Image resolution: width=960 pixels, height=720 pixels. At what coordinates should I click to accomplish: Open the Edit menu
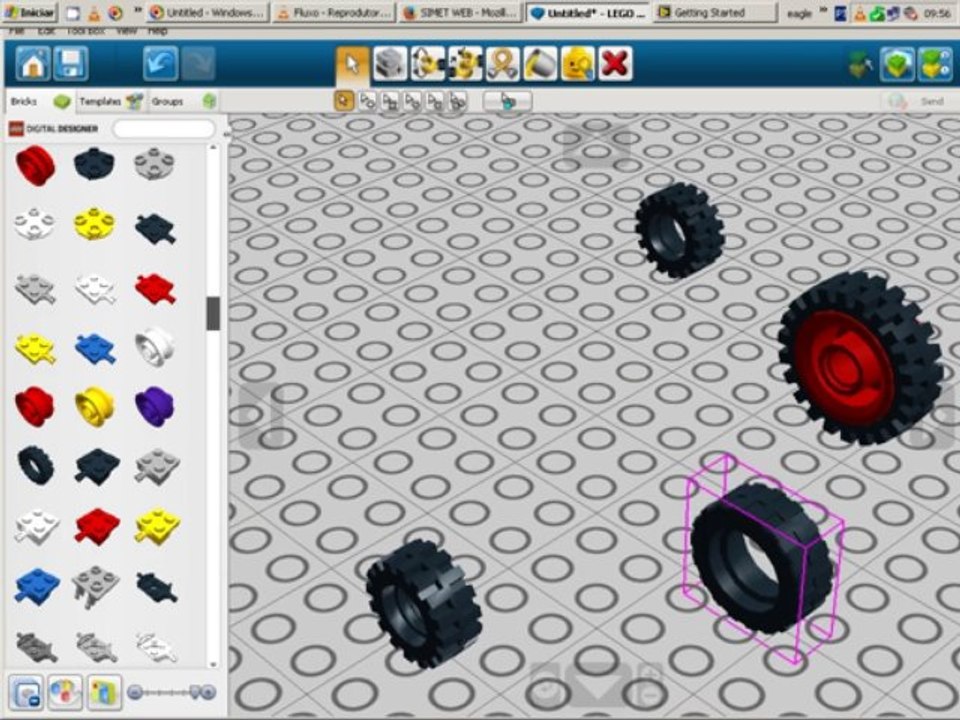(x=46, y=31)
